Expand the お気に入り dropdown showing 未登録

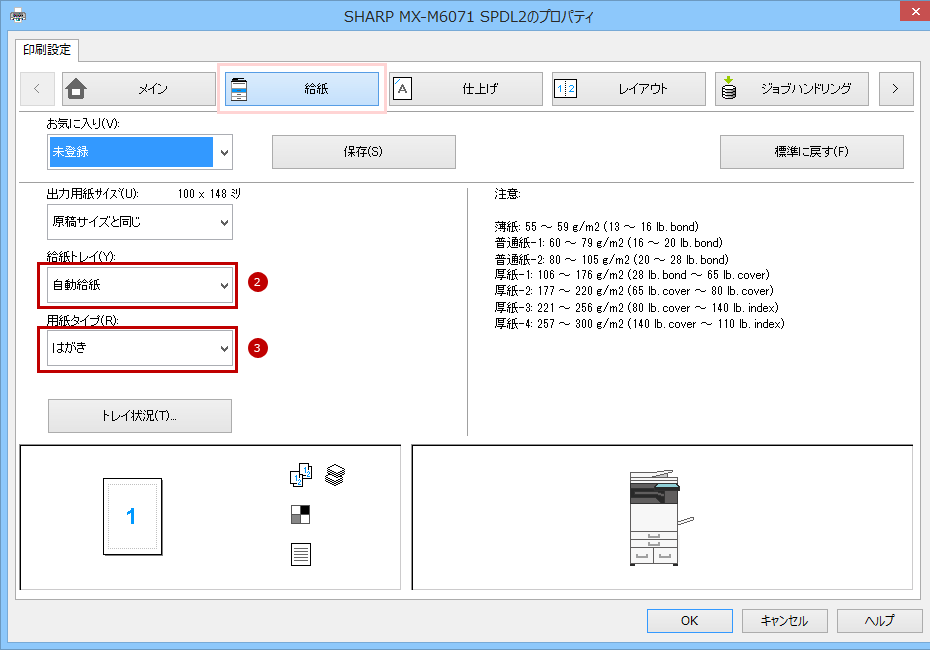point(140,152)
